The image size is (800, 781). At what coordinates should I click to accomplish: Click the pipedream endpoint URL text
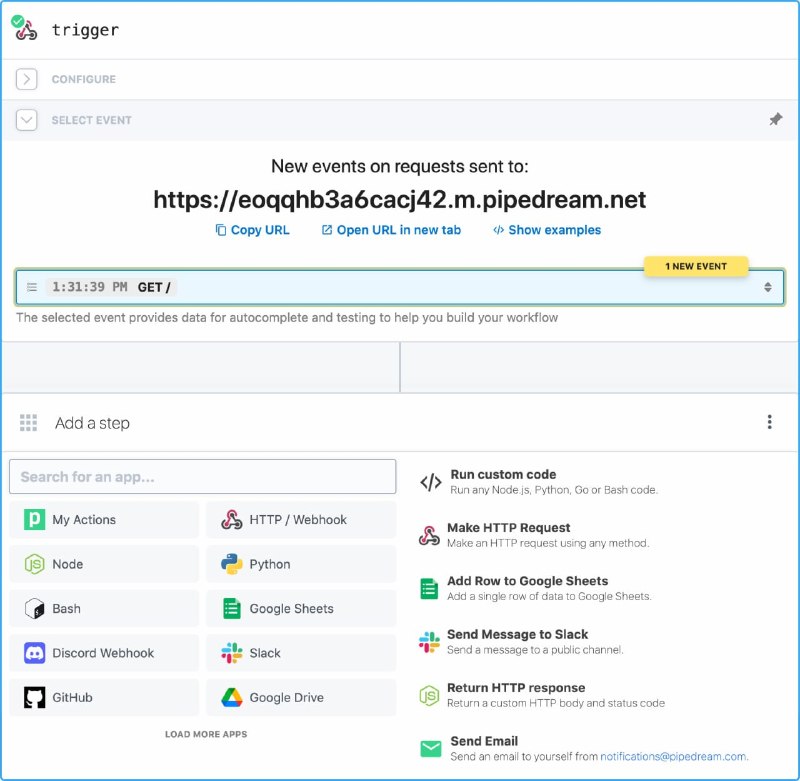point(399,199)
